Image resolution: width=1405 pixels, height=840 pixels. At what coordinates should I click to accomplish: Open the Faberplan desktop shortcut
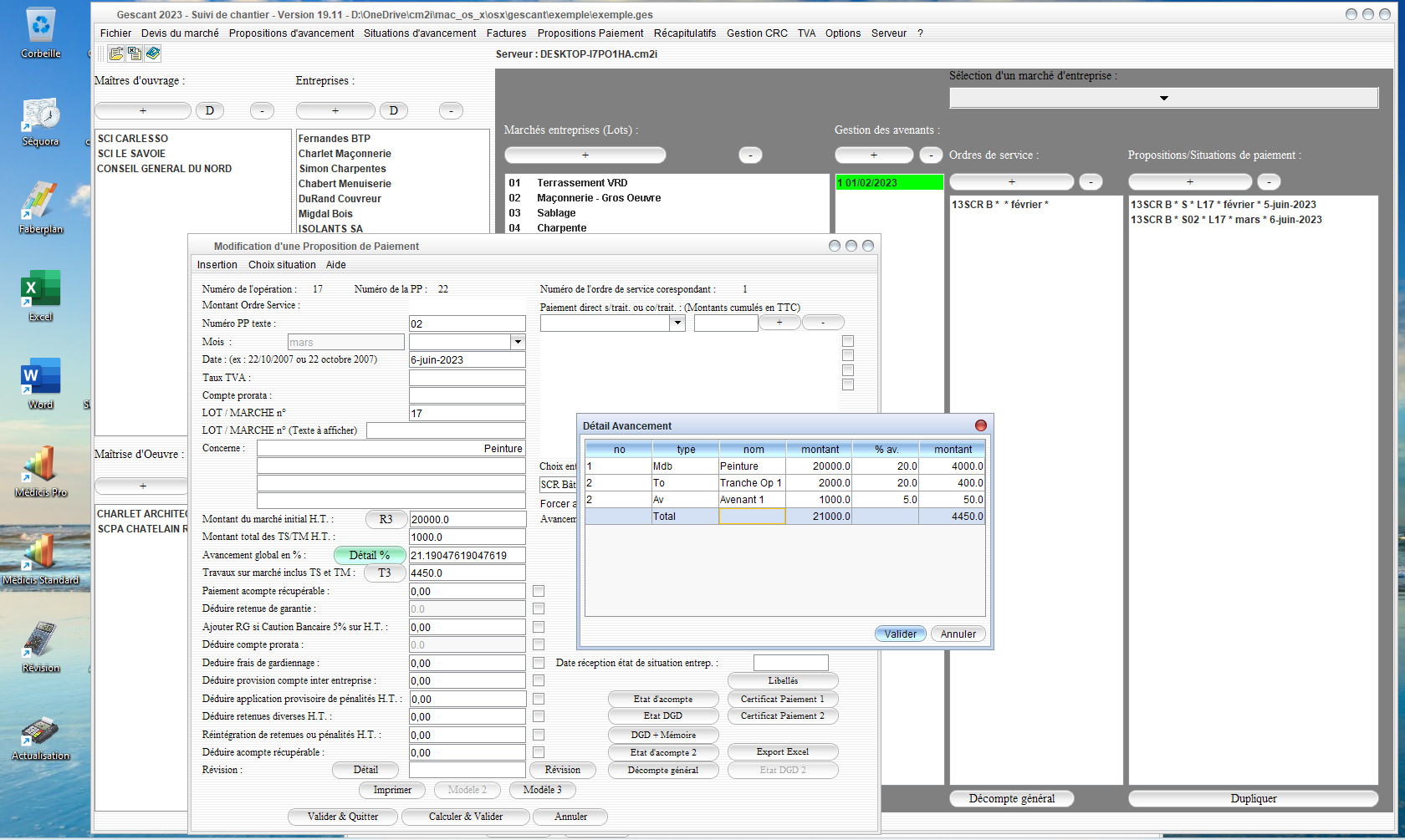41,209
